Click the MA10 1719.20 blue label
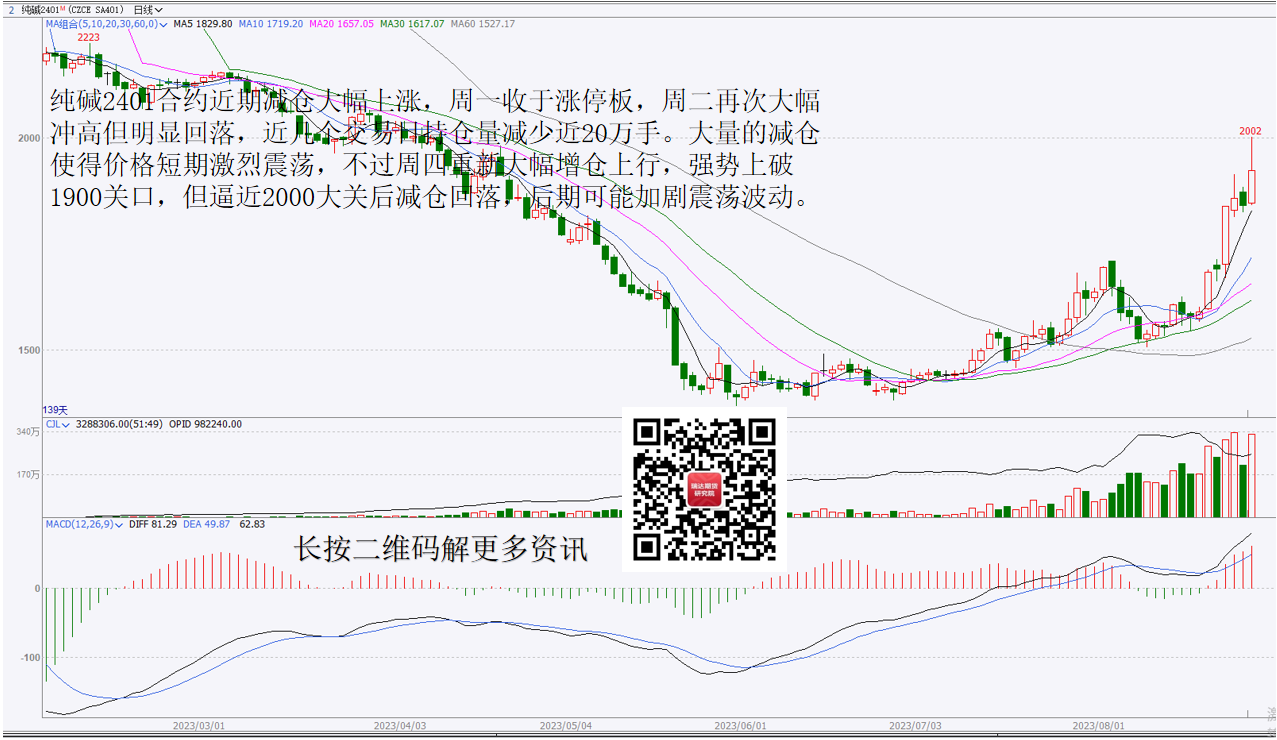1277x740 pixels. [x=272, y=23]
